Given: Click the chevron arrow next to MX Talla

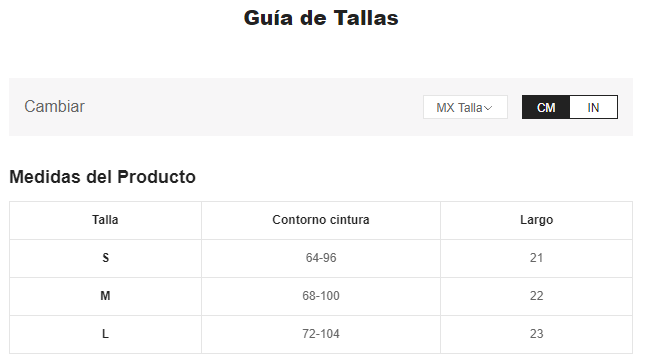Looking at the screenshot, I should click(488, 108).
